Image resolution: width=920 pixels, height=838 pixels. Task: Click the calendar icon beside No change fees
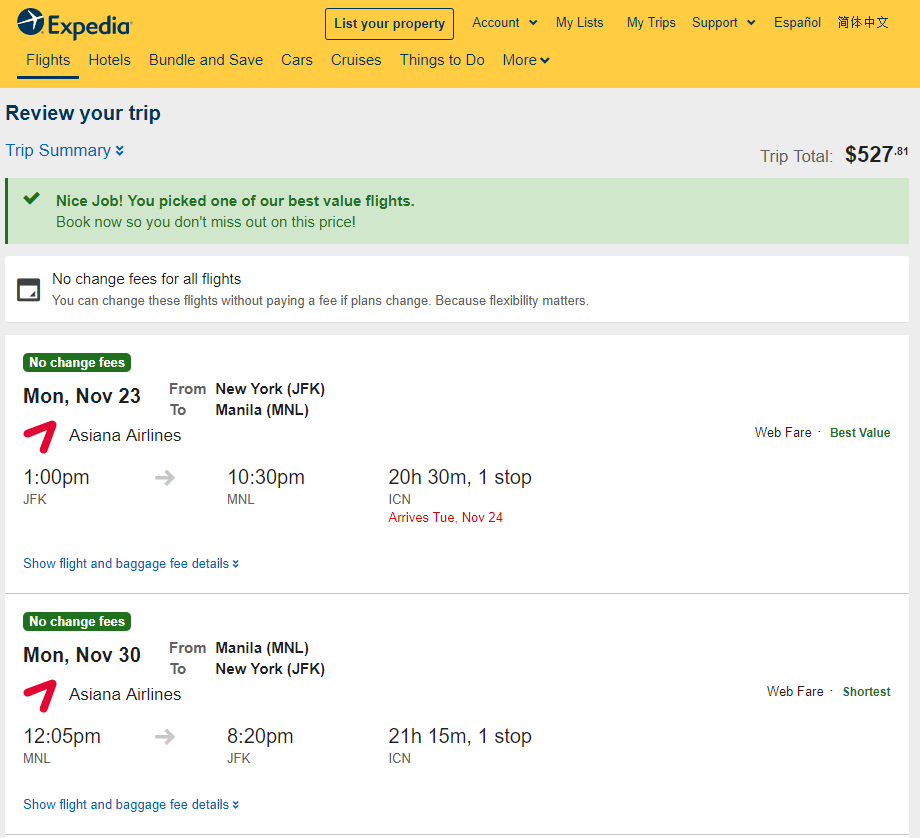28,290
